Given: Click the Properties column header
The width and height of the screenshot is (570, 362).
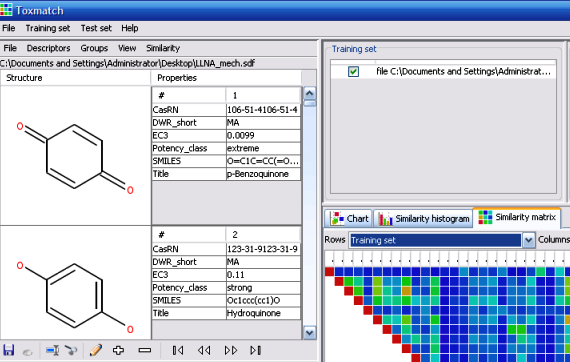Looking at the screenshot, I should click(x=226, y=78).
